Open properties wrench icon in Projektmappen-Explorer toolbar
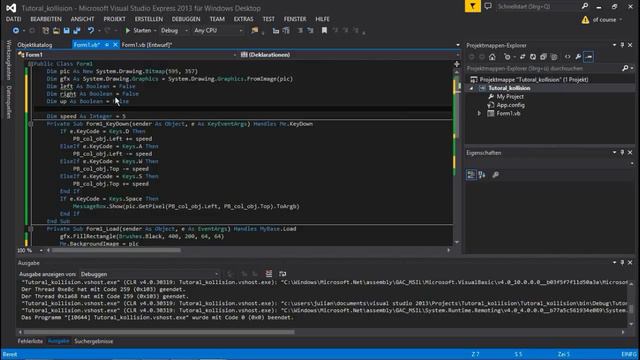Screen dimensions: 640x360 578,57
